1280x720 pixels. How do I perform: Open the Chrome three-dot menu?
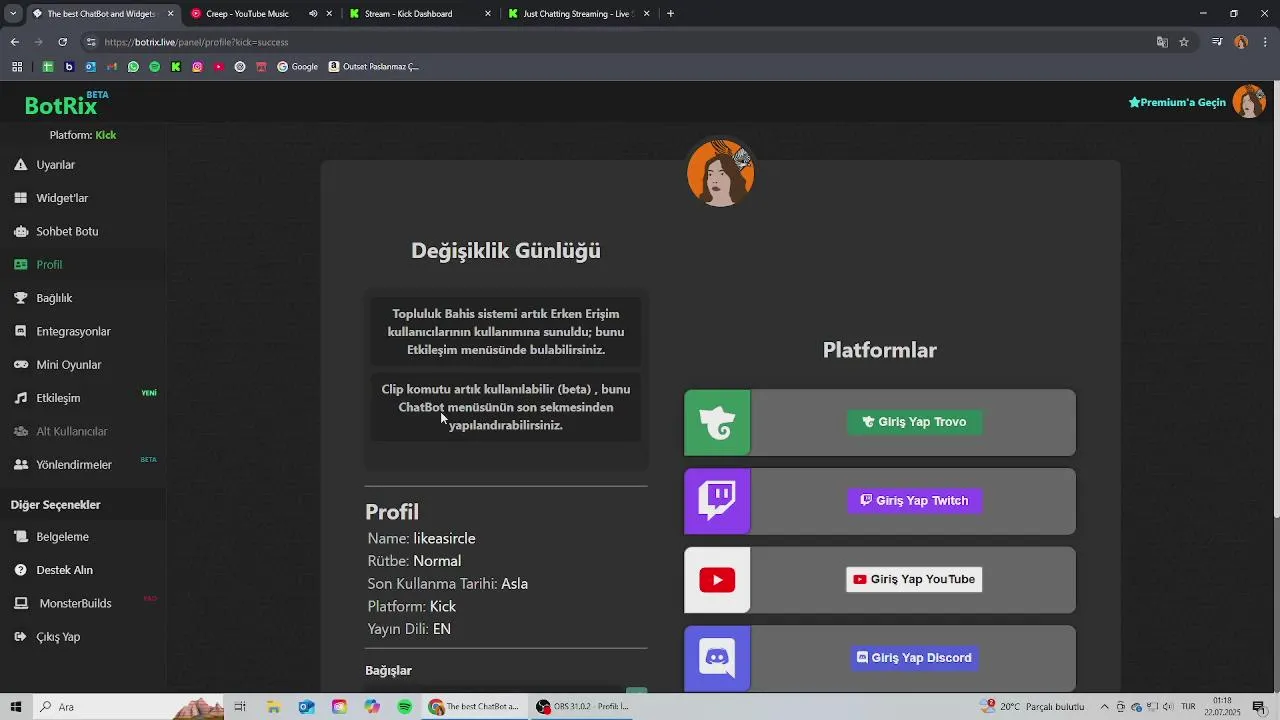click(1266, 42)
